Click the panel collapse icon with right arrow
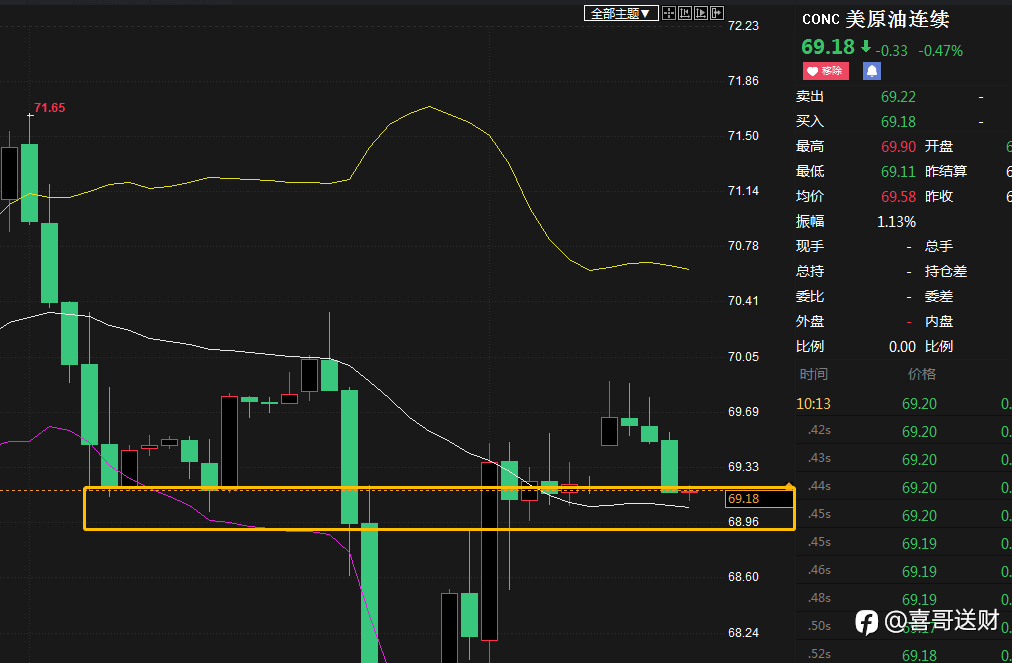The image size is (1012, 663). point(716,13)
